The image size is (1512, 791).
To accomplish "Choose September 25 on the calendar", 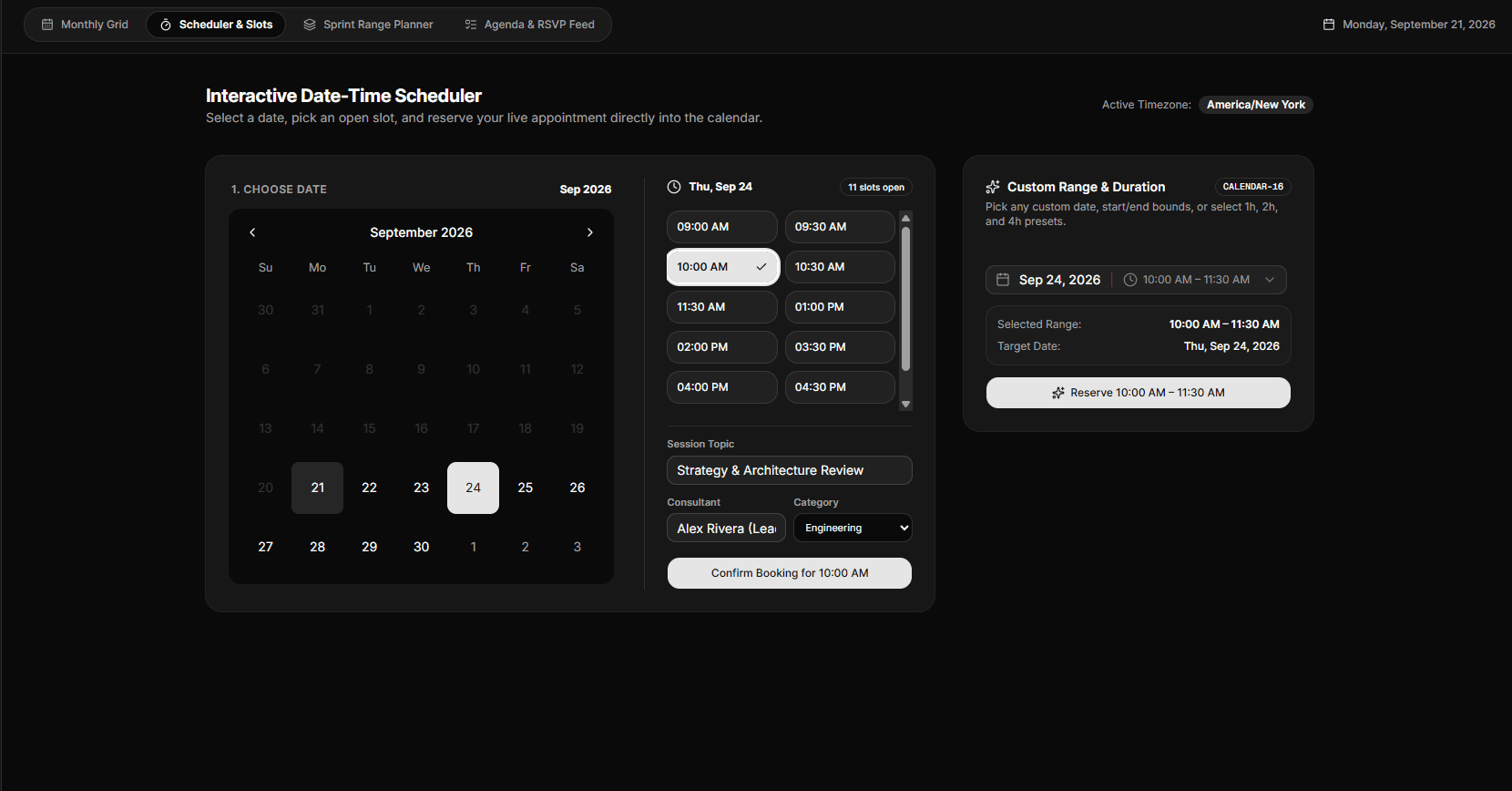I will [525, 488].
